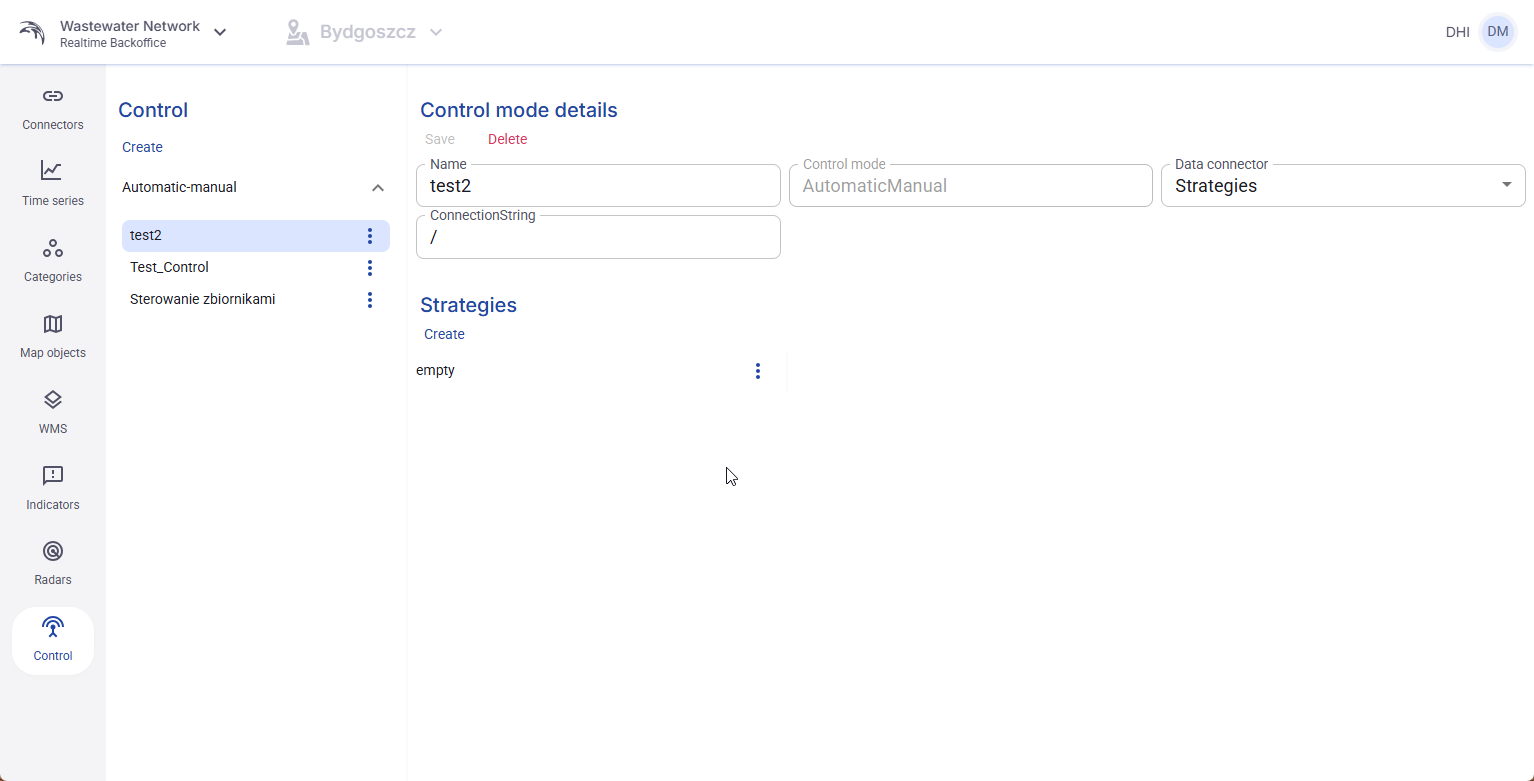Image resolution: width=1534 pixels, height=781 pixels.
Task: Select the empty strategy row
Action: [x=597, y=371]
